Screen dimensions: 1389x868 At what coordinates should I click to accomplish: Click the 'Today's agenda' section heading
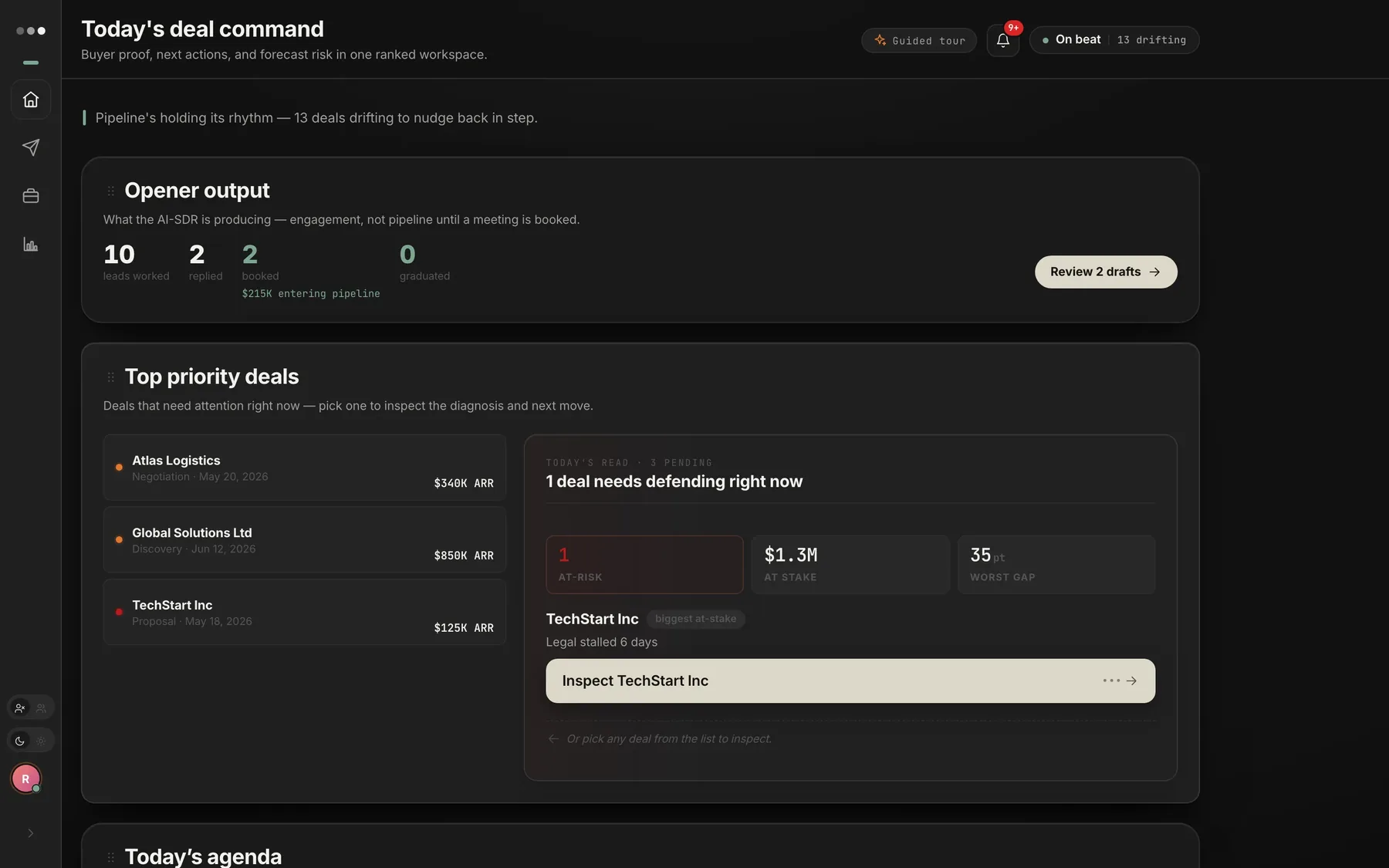[204, 856]
